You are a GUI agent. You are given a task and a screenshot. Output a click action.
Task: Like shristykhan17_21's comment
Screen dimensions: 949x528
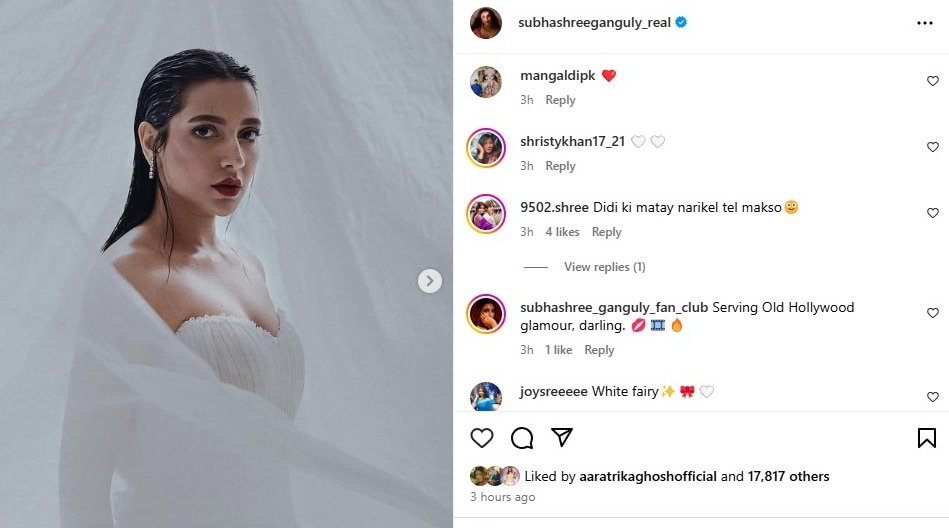point(933,147)
